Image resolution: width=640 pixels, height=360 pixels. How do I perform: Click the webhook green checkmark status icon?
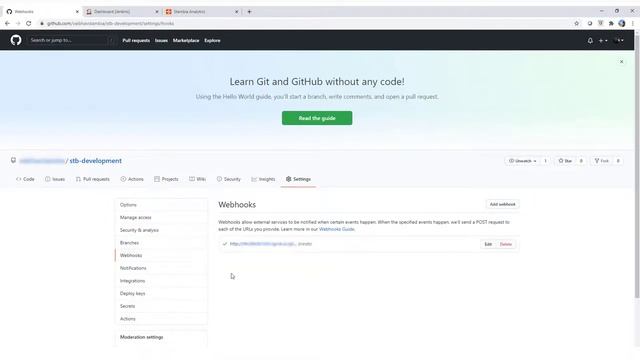224,244
